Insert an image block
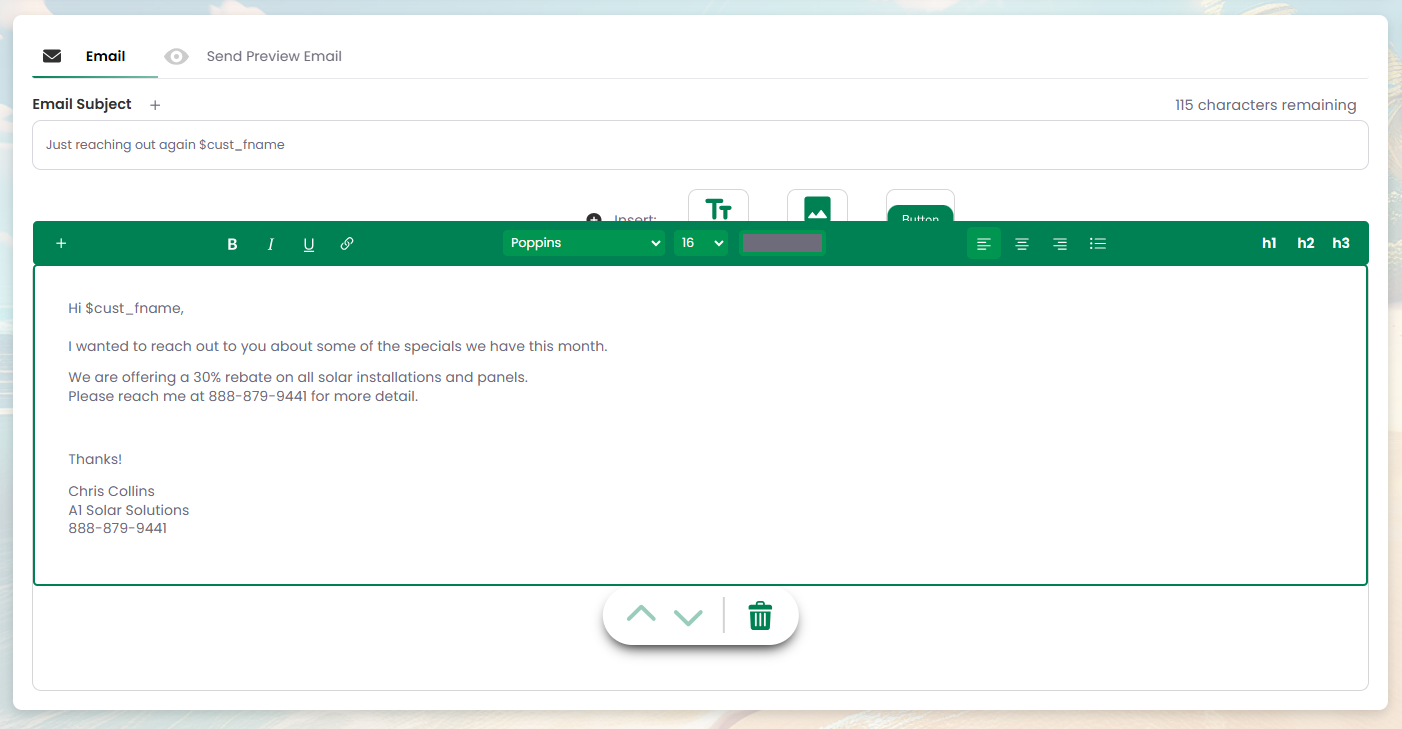Screen dimensions: 1402x729 pyautogui.click(x=817, y=208)
